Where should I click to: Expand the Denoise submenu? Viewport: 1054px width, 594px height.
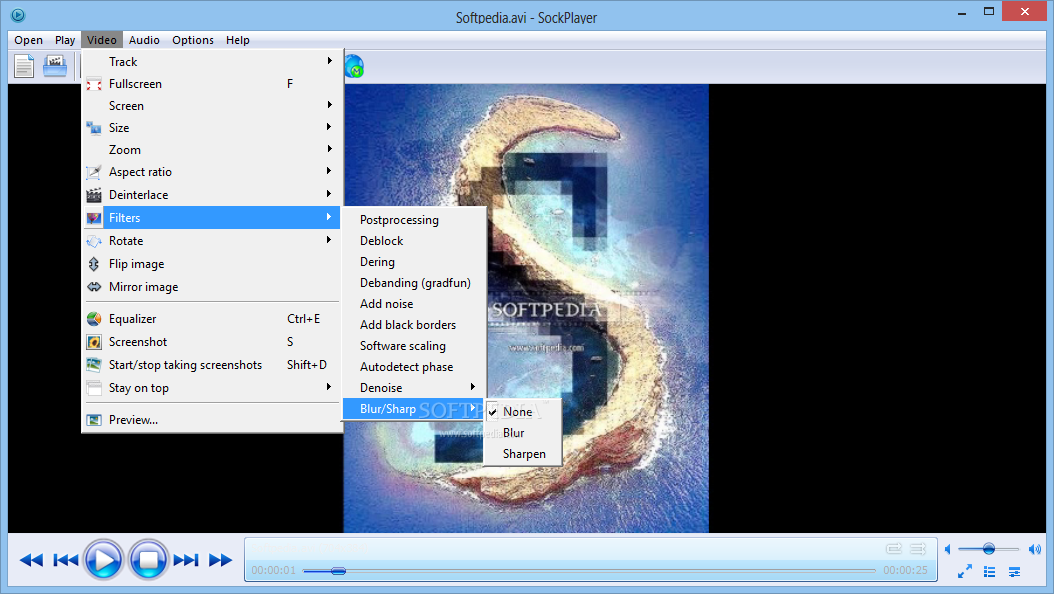pos(413,388)
